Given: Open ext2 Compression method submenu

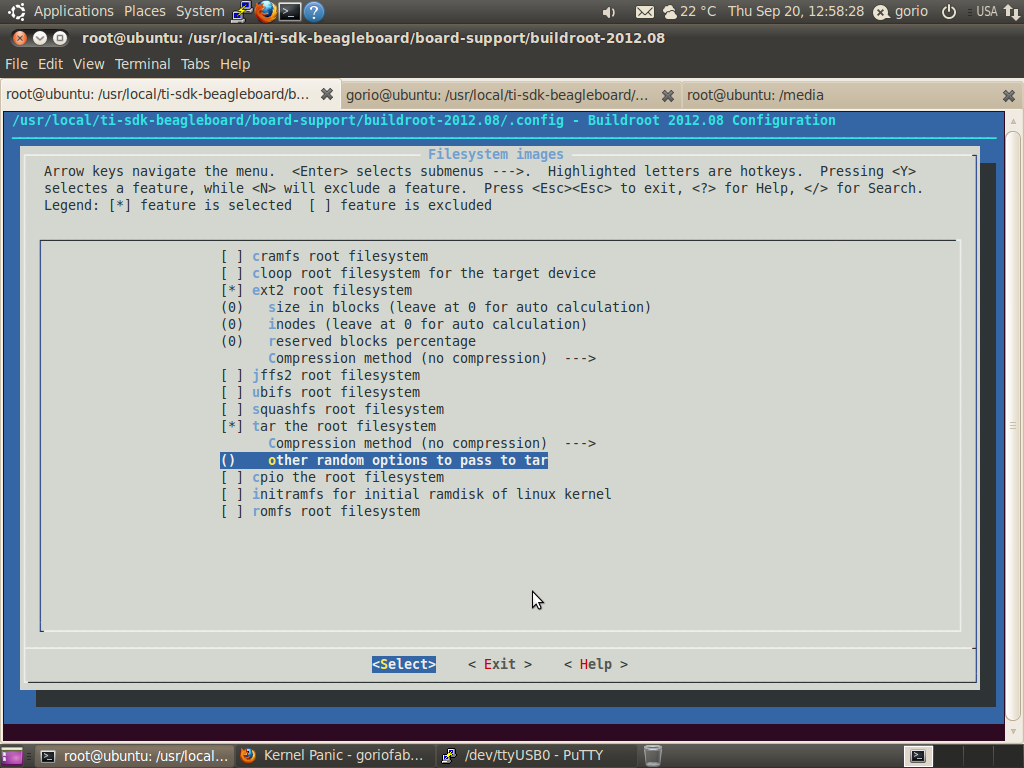Looking at the screenshot, I should [x=432, y=358].
